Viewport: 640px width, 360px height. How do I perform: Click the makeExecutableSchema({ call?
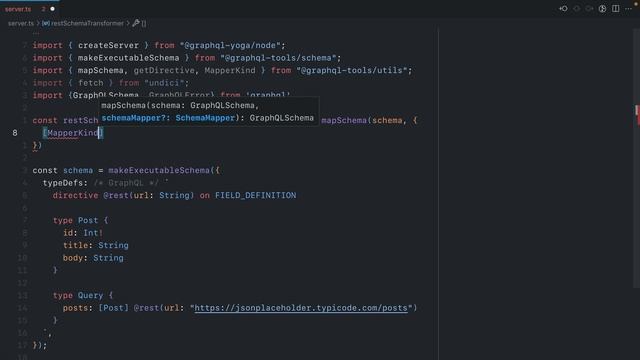click(164, 170)
